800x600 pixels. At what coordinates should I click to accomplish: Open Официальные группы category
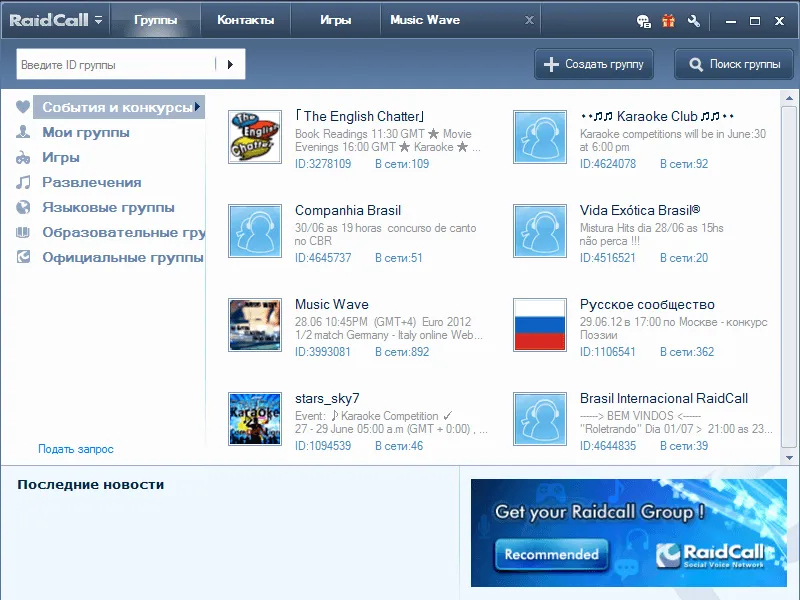(x=123, y=257)
